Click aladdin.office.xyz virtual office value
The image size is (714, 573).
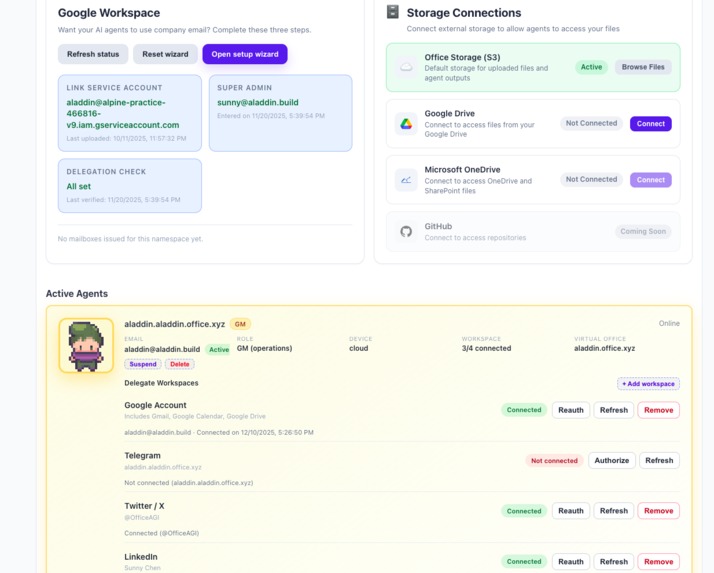[604, 348]
